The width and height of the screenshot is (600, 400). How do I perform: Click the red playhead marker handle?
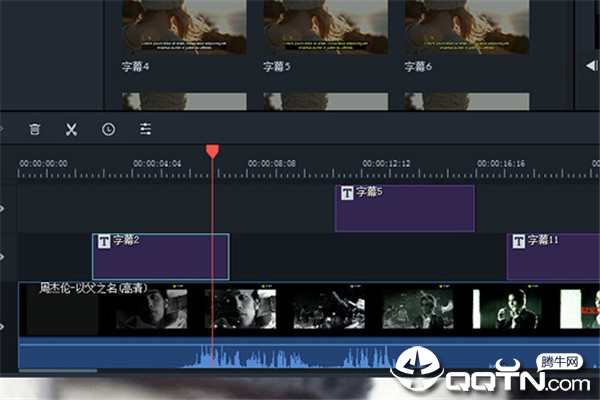click(212, 151)
